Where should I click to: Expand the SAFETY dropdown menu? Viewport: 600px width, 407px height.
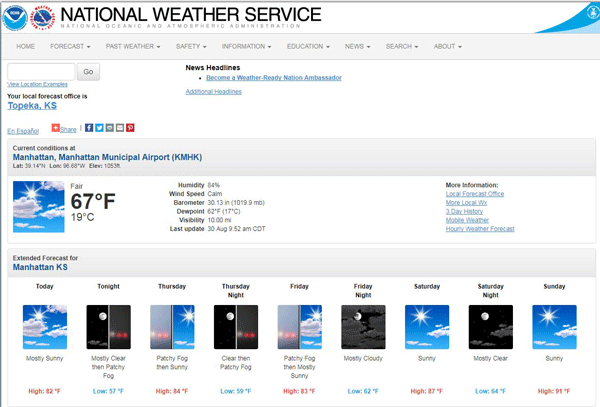pyautogui.click(x=191, y=46)
